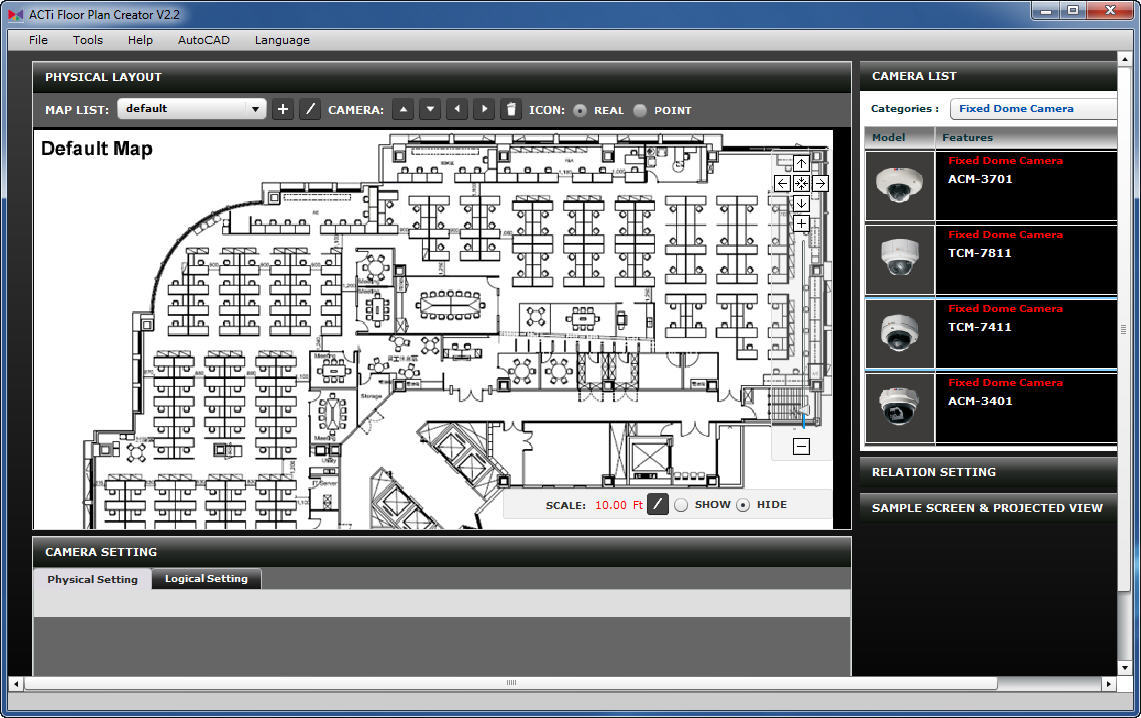Move camera down with the CAMERA down arrow
Image resolution: width=1141 pixels, height=718 pixels.
pyautogui.click(x=430, y=110)
